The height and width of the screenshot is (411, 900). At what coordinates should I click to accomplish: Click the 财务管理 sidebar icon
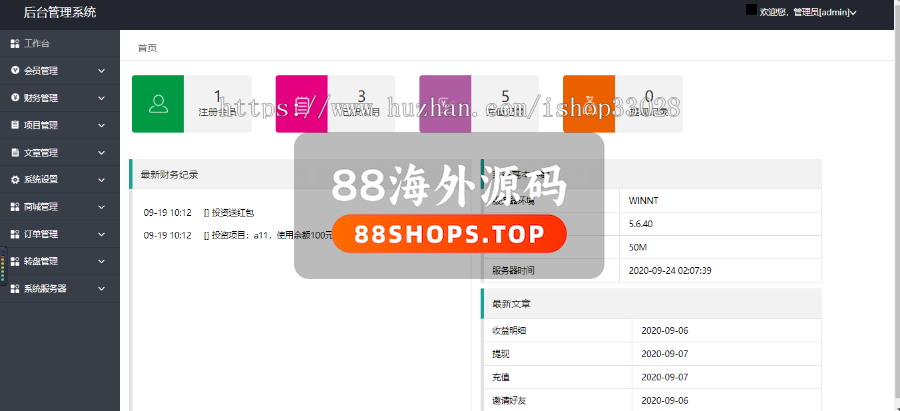click(15, 98)
